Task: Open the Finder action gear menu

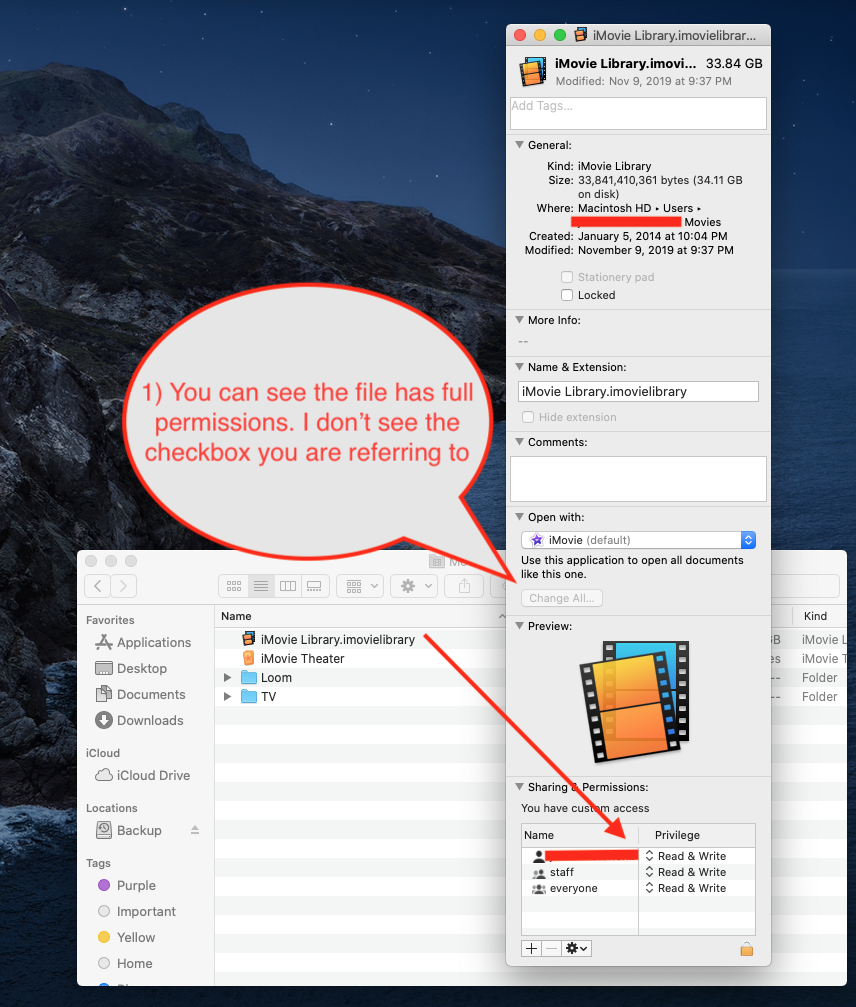Action: [x=414, y=586]
